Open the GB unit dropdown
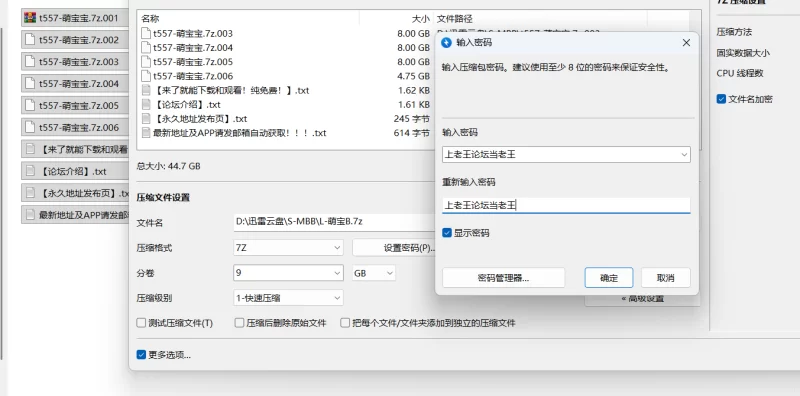Screen dimensions: 800x396 [x=374, y=273]
